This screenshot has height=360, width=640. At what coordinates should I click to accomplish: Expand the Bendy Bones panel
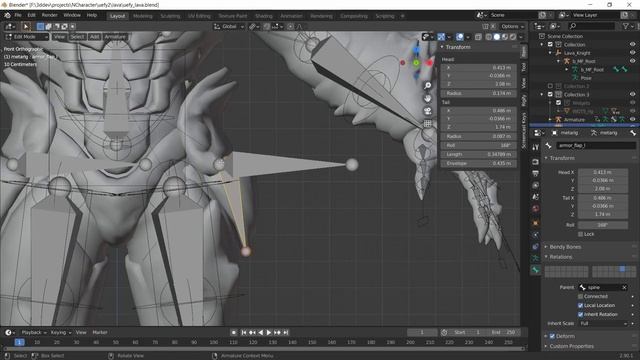point(565,247)
